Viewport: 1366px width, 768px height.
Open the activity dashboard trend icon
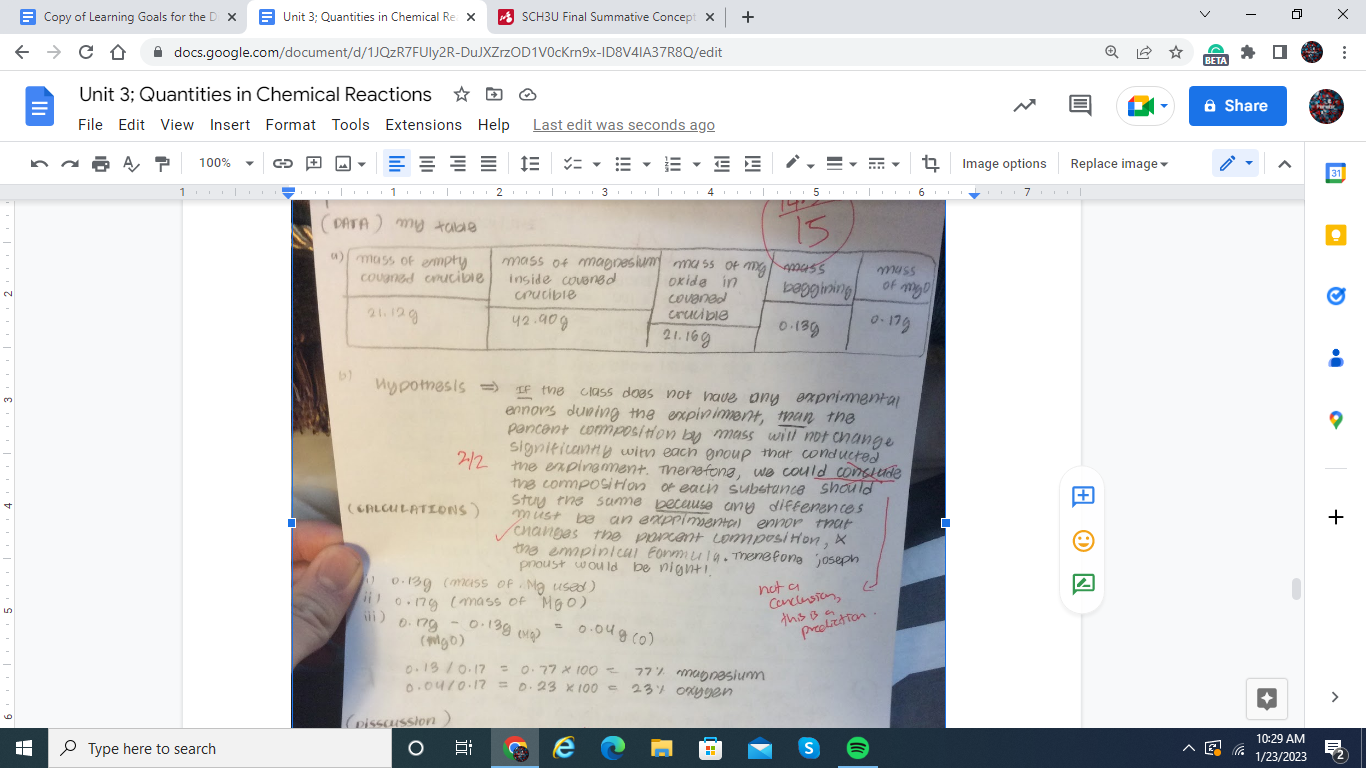tap(1024, 106)
